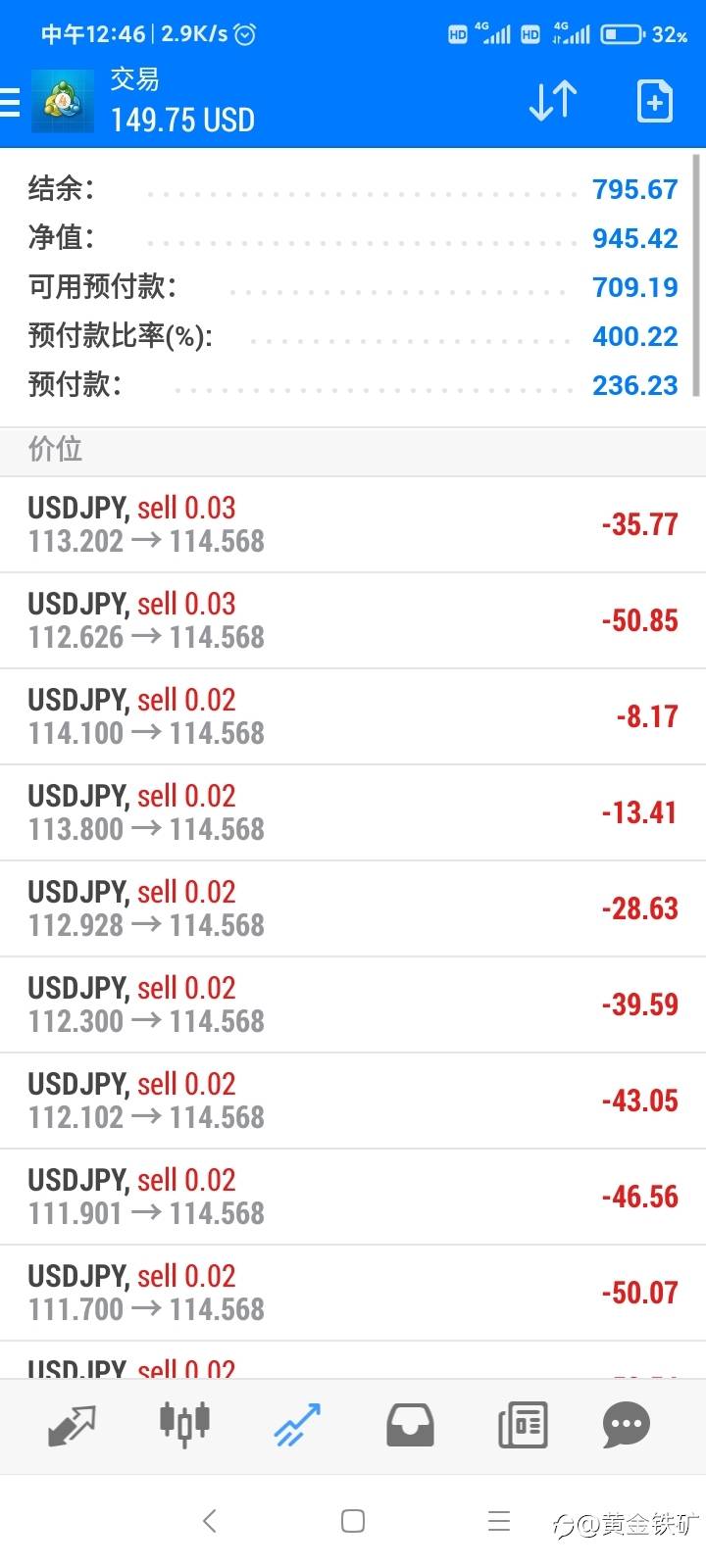Tap the 交易 149.75 USD header title
706x1568 pixels.
tap(182, 101)
